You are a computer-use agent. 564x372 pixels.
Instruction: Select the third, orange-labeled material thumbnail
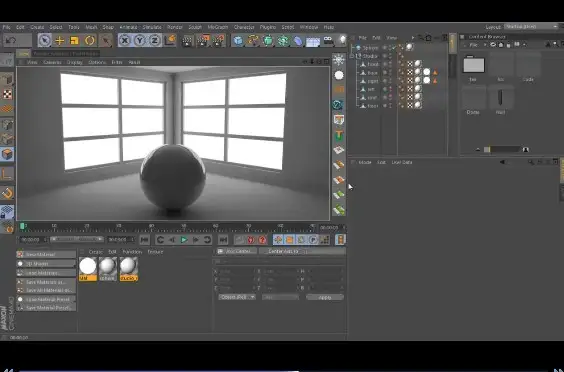[129, 269]
